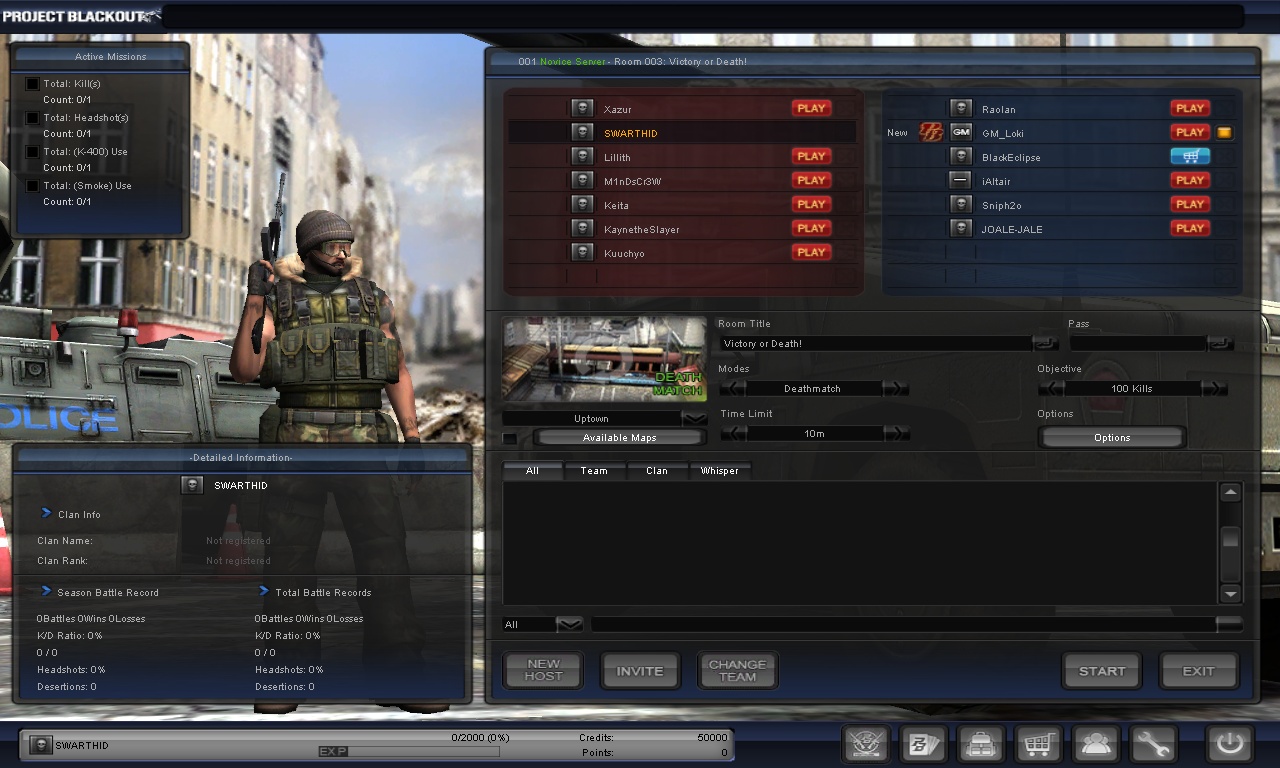Toggle the (Smoke) Use mission checkbox
The width and height of the screenshot is (1280, 768).
click(33, 186)
